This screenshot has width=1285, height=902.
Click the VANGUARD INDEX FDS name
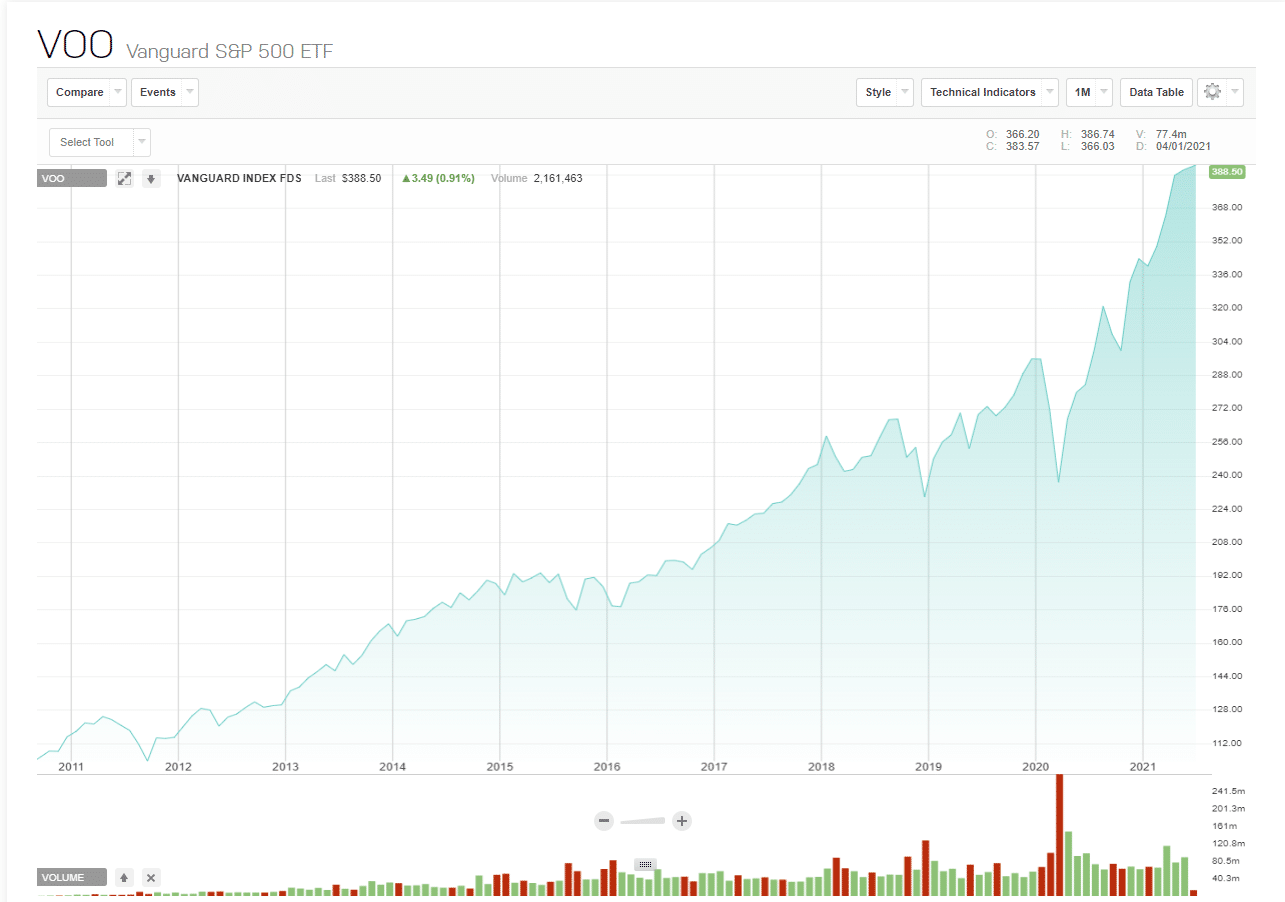239,178
